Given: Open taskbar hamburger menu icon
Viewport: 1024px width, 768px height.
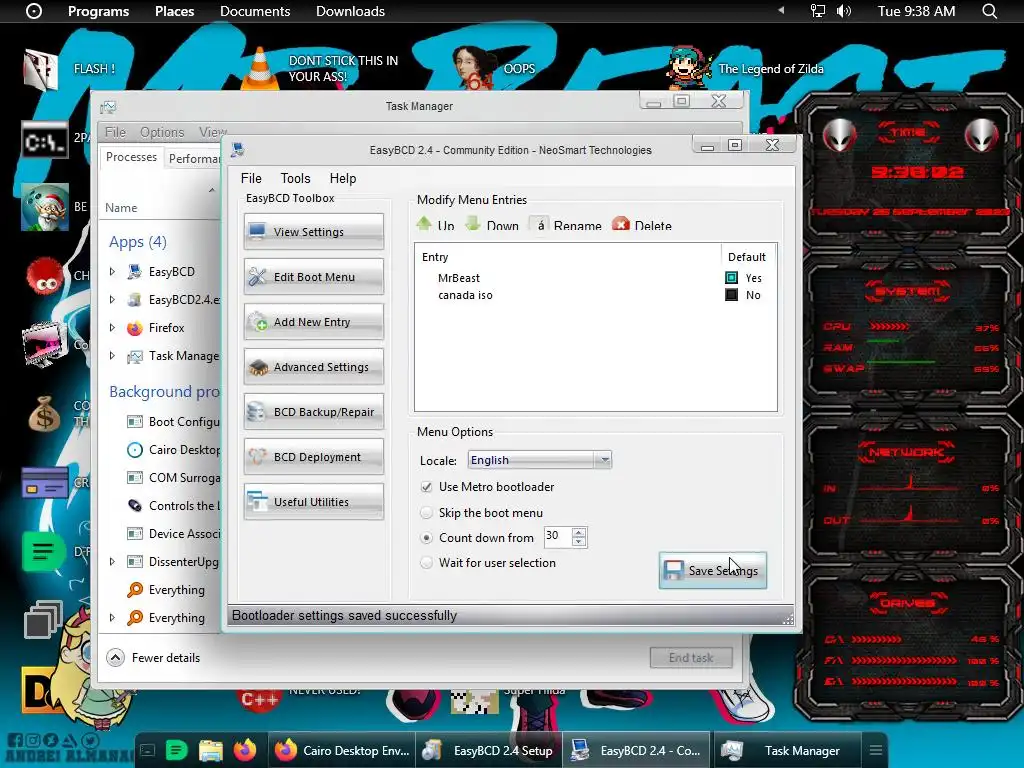Looking at the screenshot, I should (x=876, y=750).
